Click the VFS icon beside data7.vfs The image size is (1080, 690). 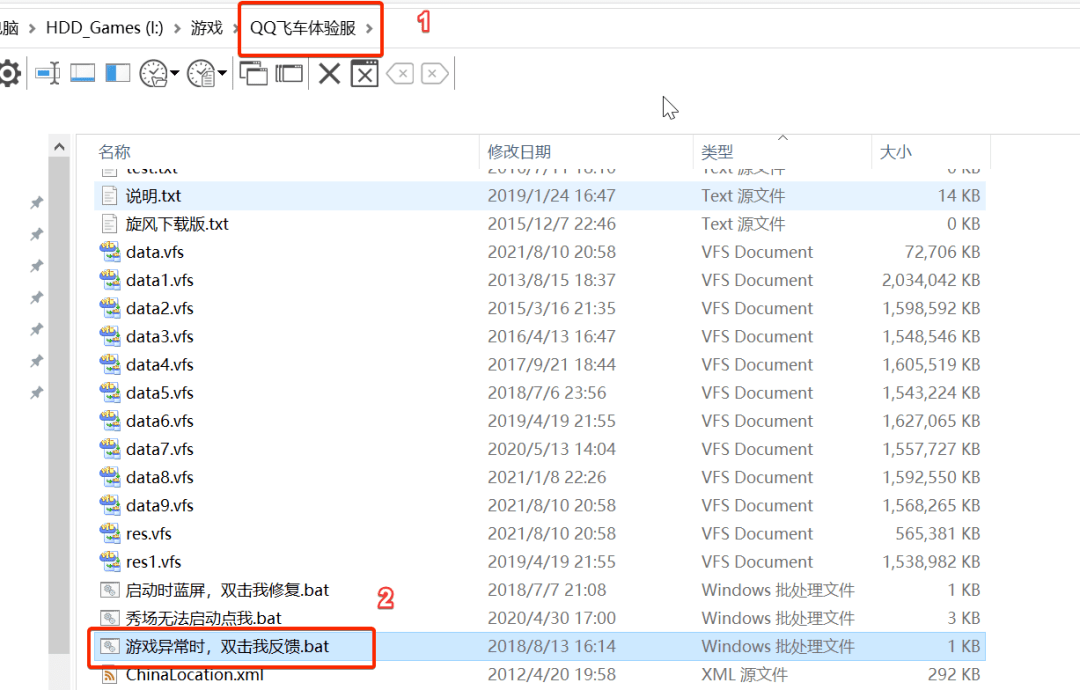tap(110, 449)
